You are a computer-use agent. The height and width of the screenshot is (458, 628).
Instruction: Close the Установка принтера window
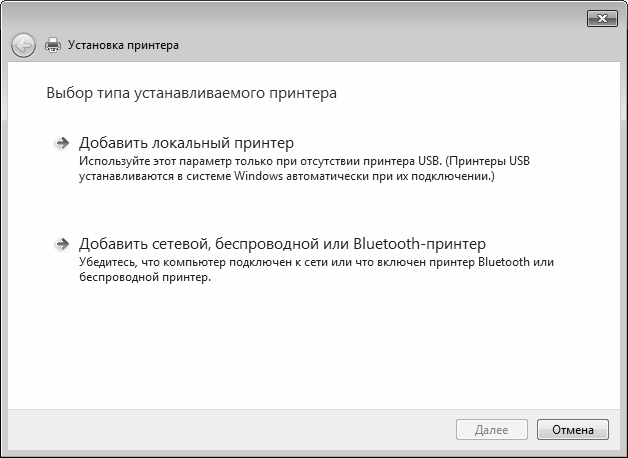click(600, 18)
